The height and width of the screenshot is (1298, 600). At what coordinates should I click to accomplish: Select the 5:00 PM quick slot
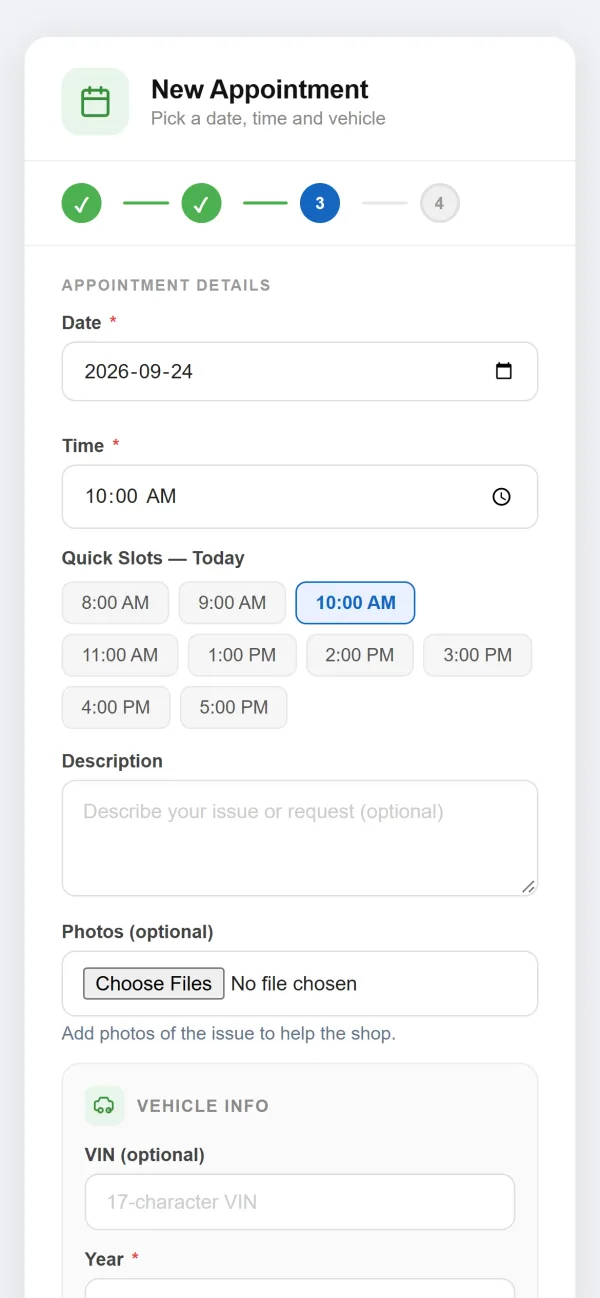tap(234, 707)
